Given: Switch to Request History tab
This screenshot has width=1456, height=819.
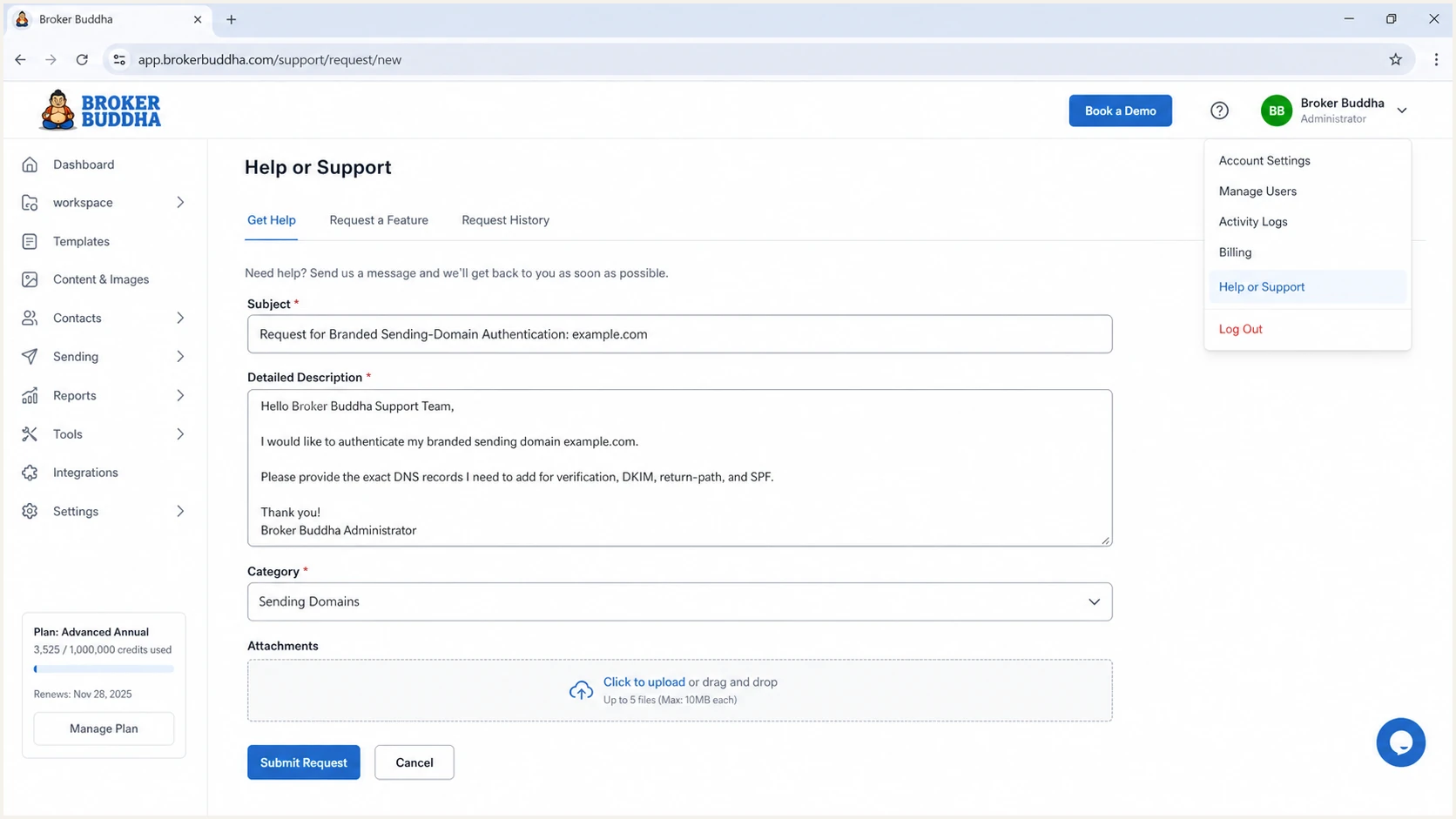Looking at the screenshot, I should pyautogui.click(x=505, y=220).
